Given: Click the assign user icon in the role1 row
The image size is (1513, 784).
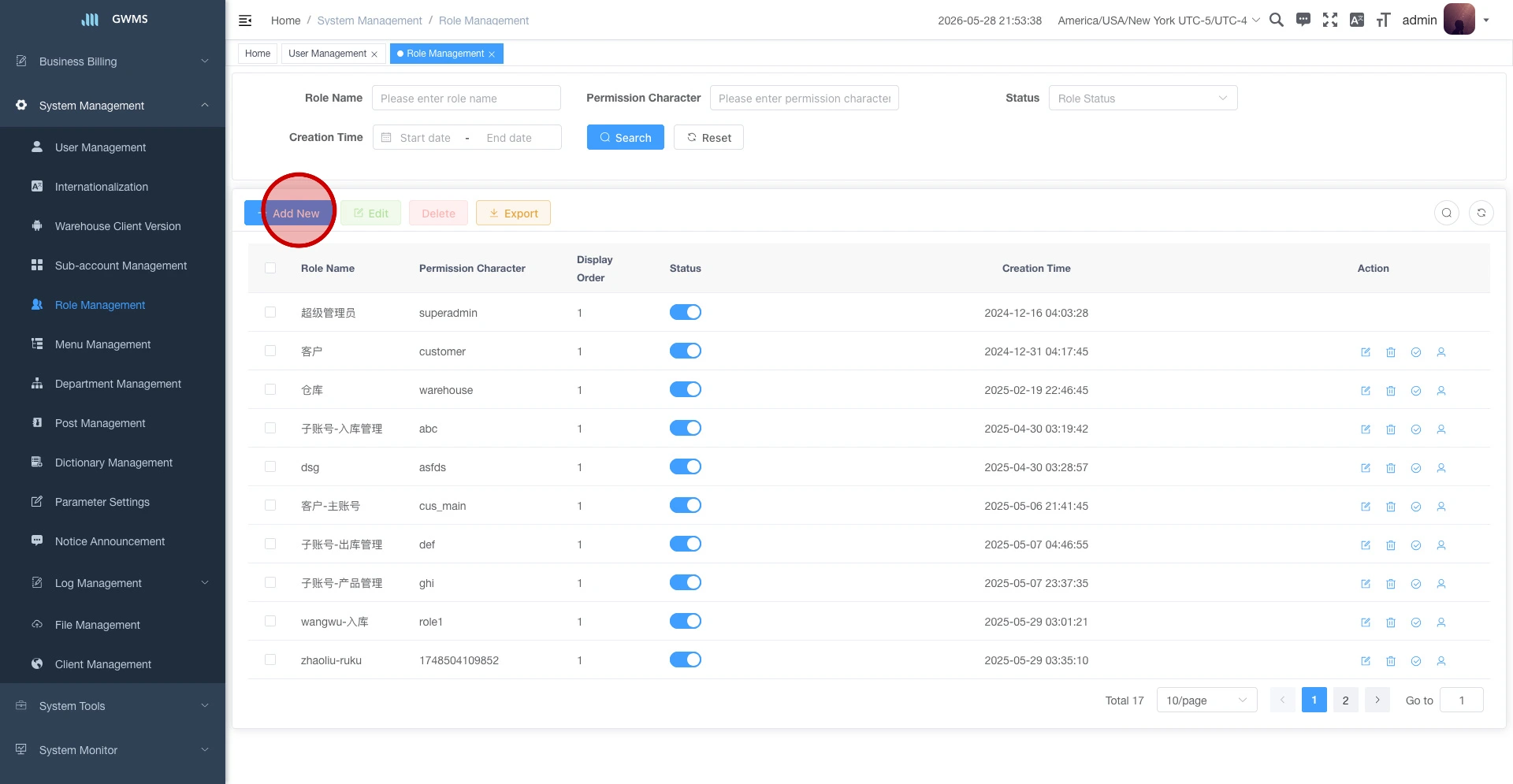Looking at the screenshot, I should tap(1441, 622).
